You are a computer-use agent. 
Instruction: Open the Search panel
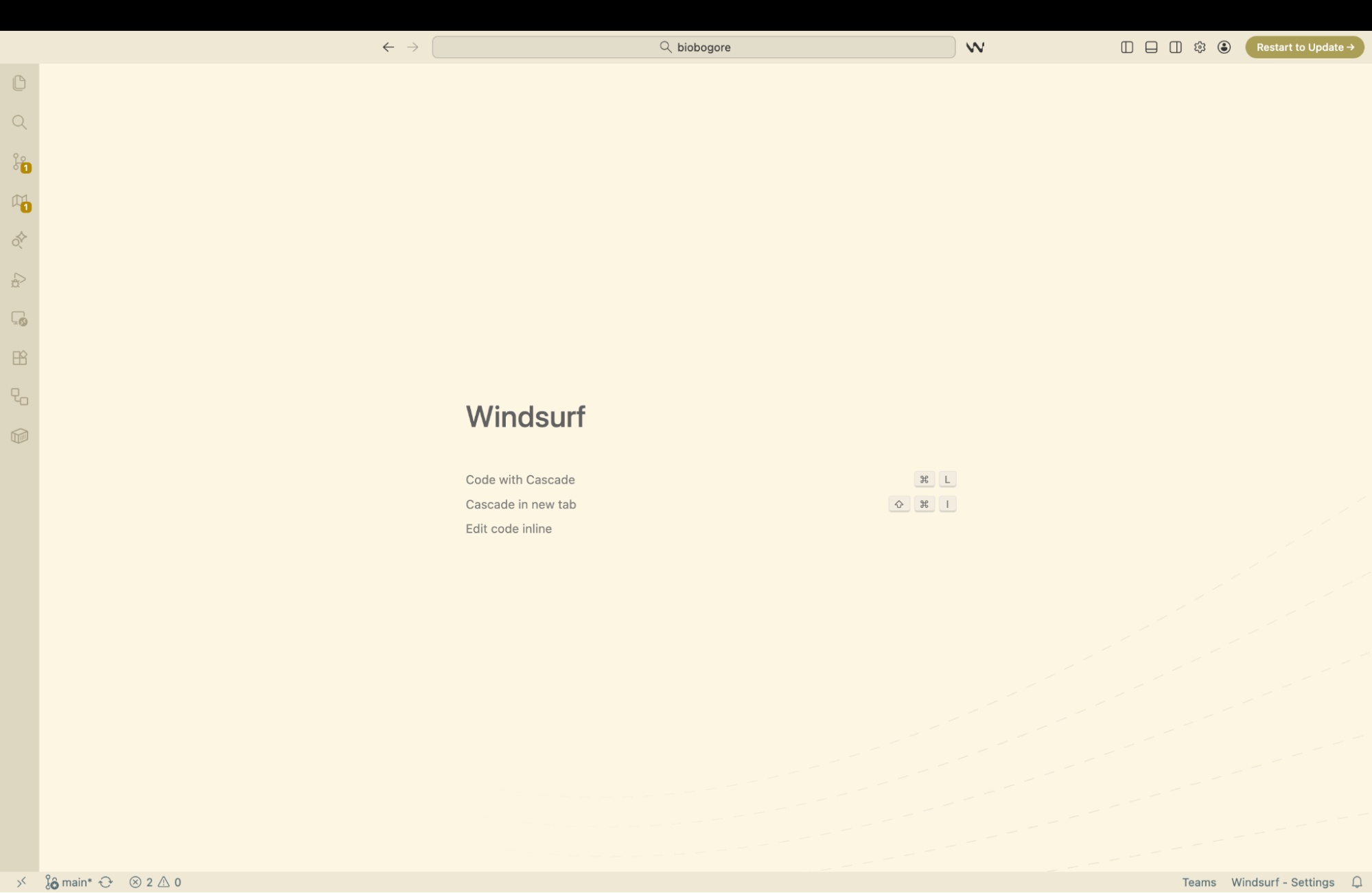19,122
